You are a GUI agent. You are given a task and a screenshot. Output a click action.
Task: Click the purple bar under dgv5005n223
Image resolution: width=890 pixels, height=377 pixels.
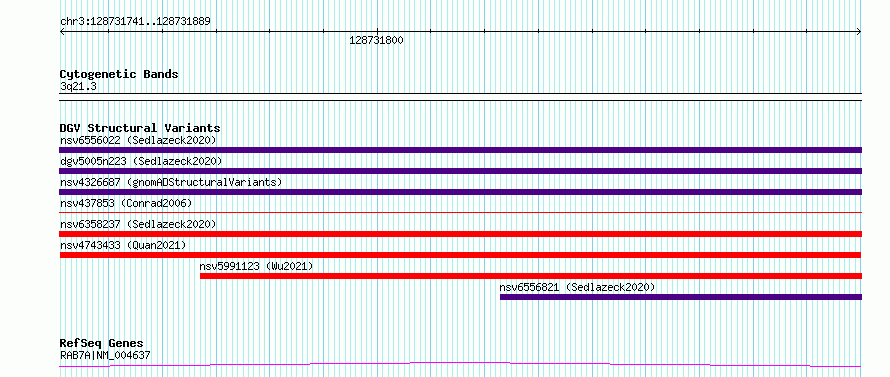pos(460,171)
